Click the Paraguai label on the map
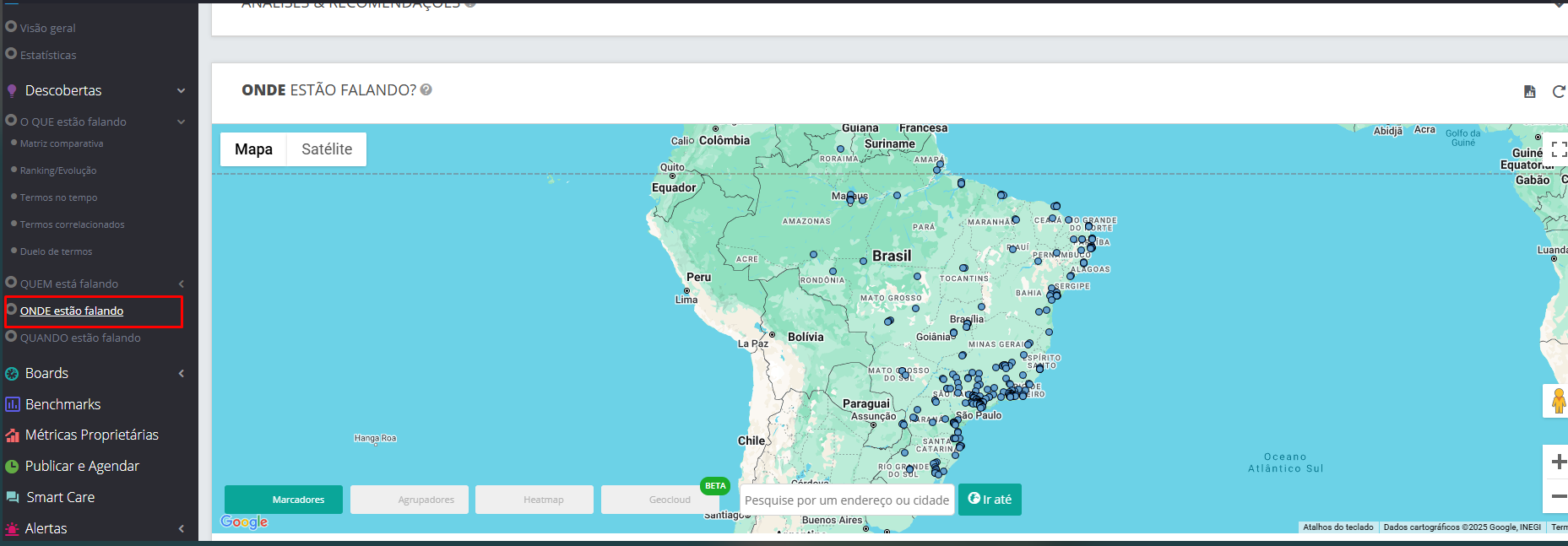 pyautogui.click(x=866, y=403)
